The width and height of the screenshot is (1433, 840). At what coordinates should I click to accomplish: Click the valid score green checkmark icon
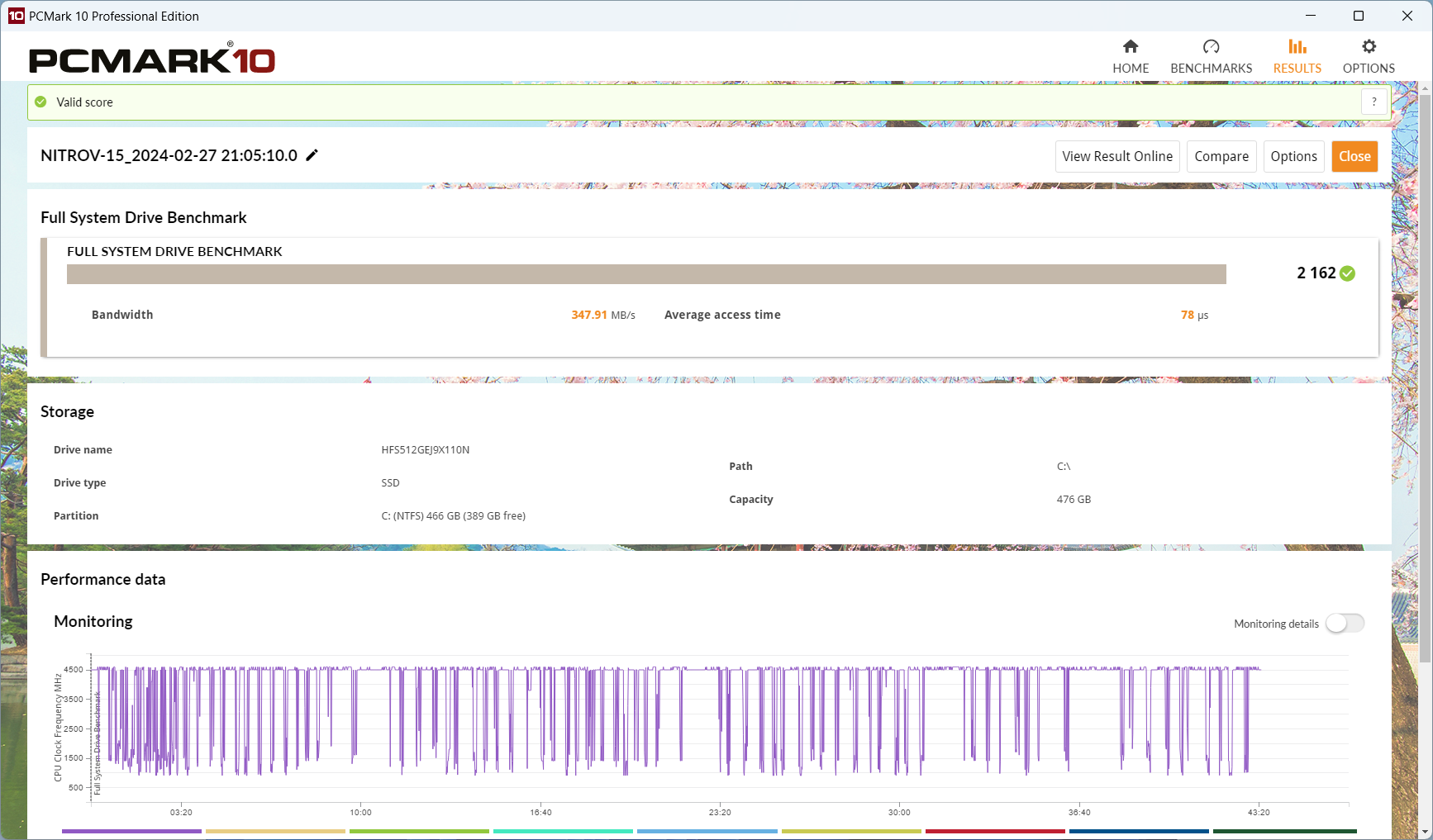[40, 102]
